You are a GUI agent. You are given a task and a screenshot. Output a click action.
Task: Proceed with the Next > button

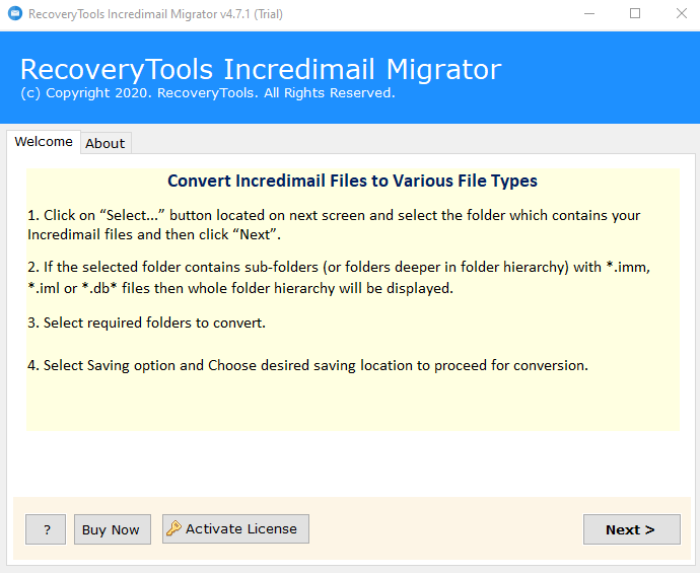pos(631,530)
